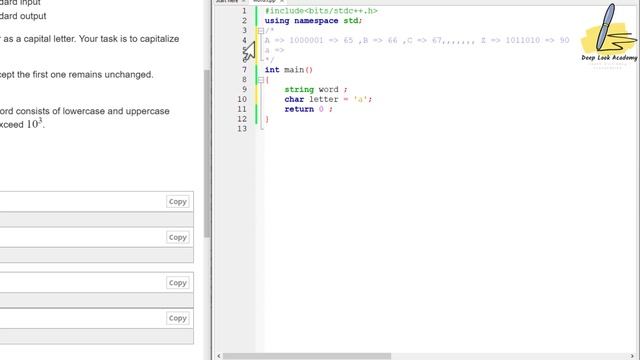The image size is (640, 360).
Task: Click the topmost Copy button in the examples
Action: click(178, 202)
